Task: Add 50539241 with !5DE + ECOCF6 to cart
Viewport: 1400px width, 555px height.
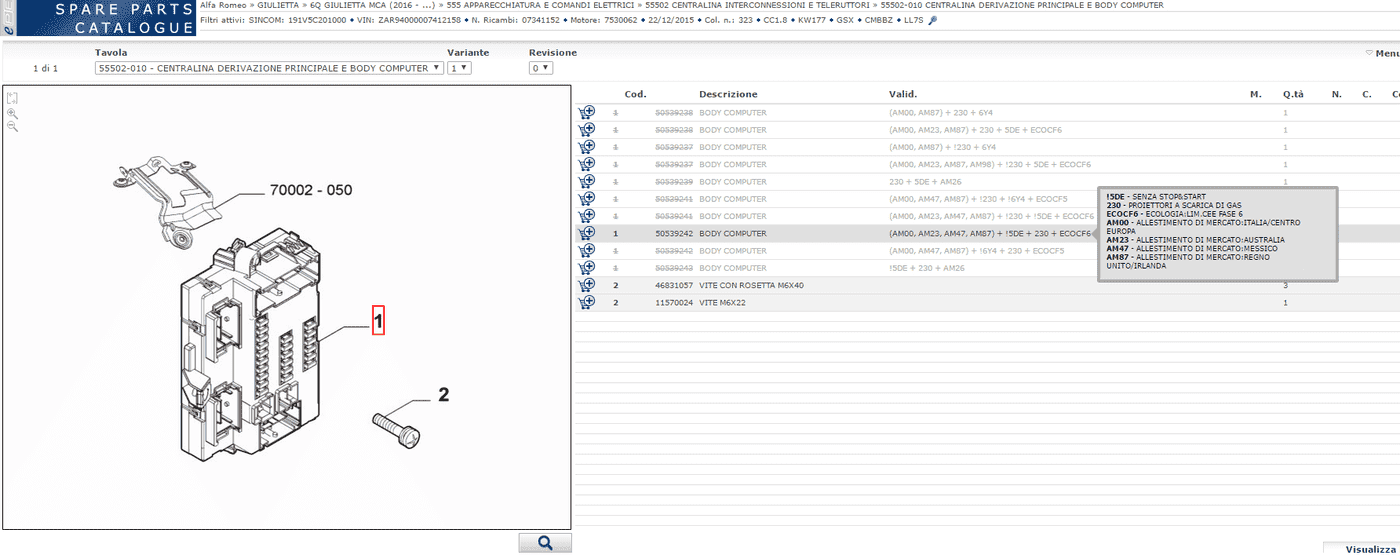Action: pyautogui.click(x=587, y=216)
